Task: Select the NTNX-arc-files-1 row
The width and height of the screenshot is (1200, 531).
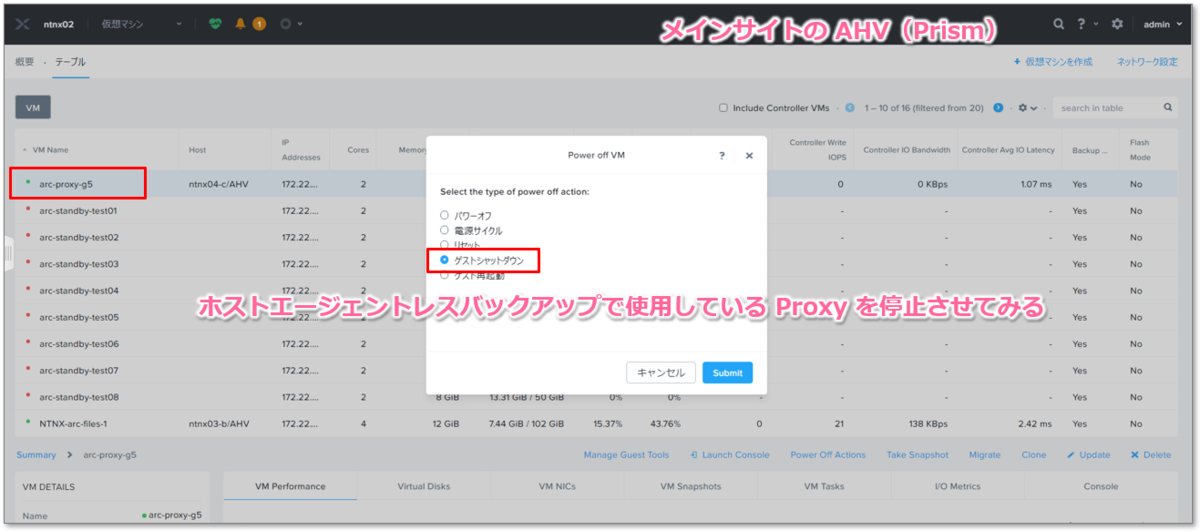Action: pyautogui.click(x=597, y=423)
